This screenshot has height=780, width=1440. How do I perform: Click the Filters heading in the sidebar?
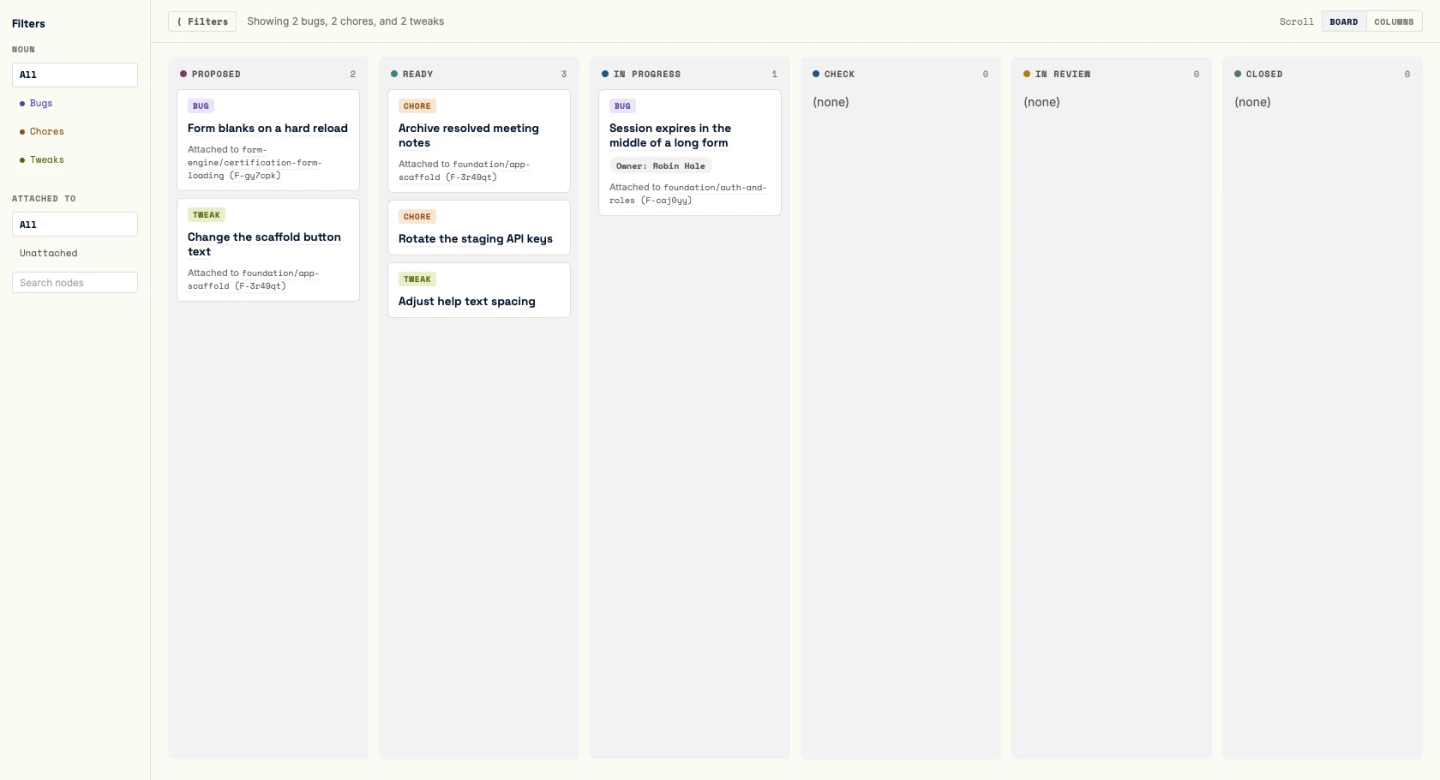click(x=29, y=23)
